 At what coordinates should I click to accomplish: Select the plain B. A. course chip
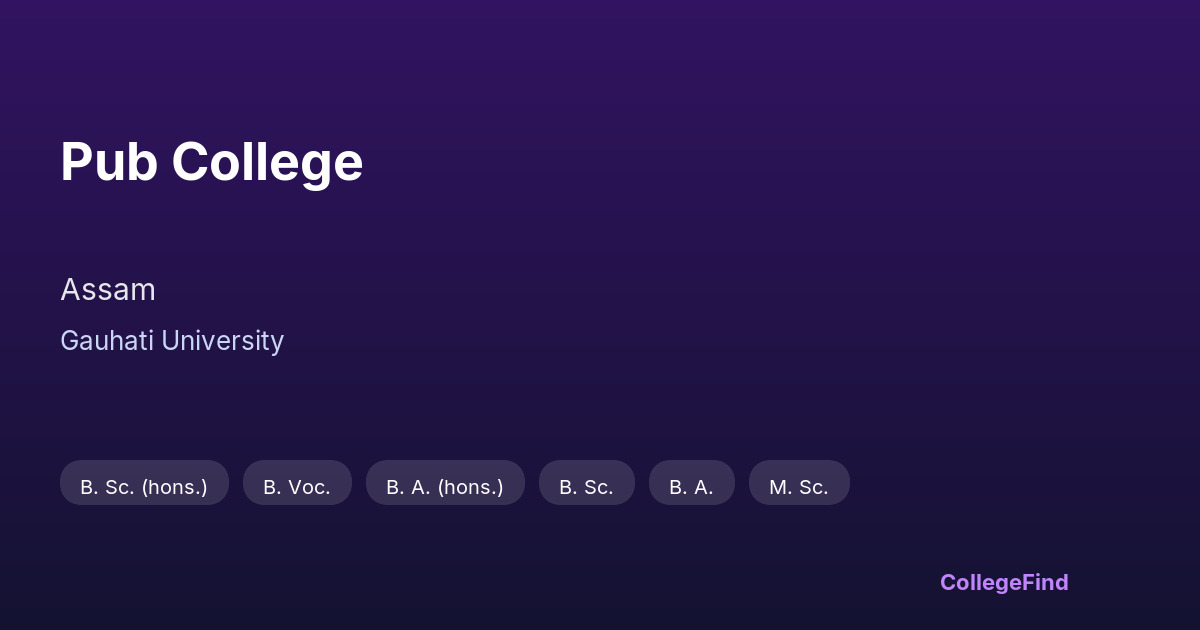tap(691, 487)
